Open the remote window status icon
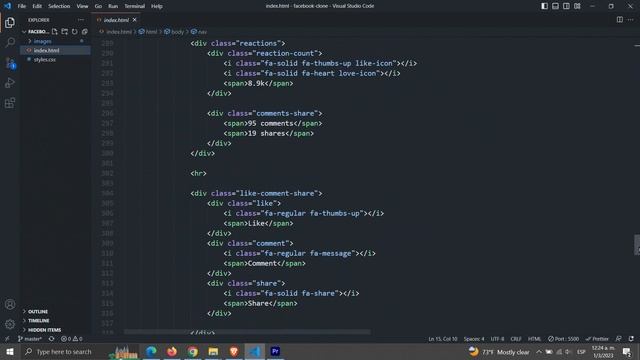 pyautogui.click(x=7, y=339)
